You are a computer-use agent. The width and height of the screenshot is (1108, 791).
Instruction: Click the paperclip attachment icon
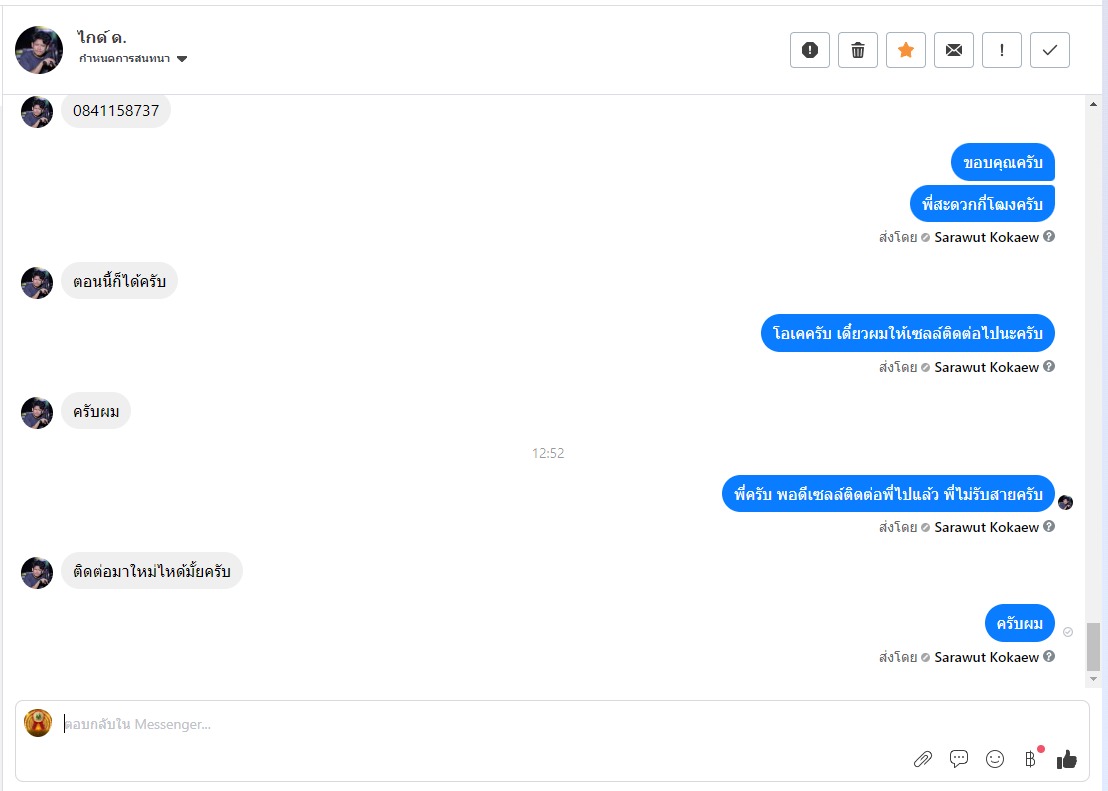tap(923, 759)
